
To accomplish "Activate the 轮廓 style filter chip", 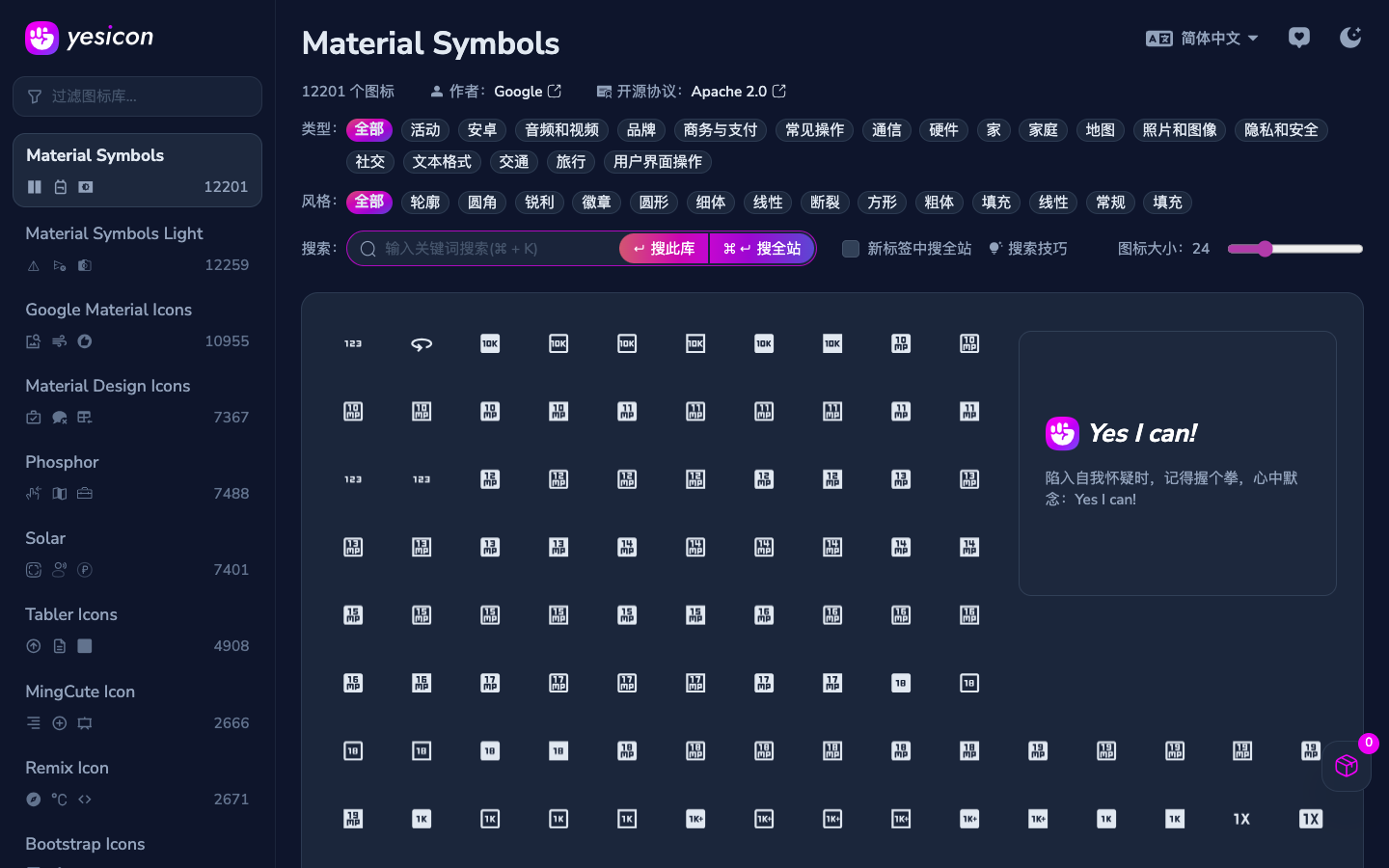I will 424,203.
